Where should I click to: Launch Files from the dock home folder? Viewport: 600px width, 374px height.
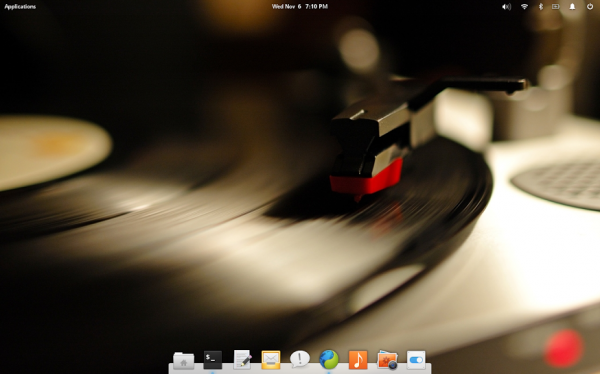(x=184, y=360)
